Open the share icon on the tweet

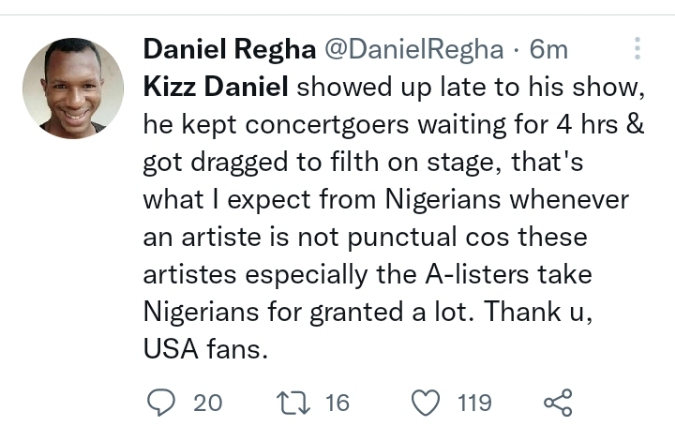[556, 403]
